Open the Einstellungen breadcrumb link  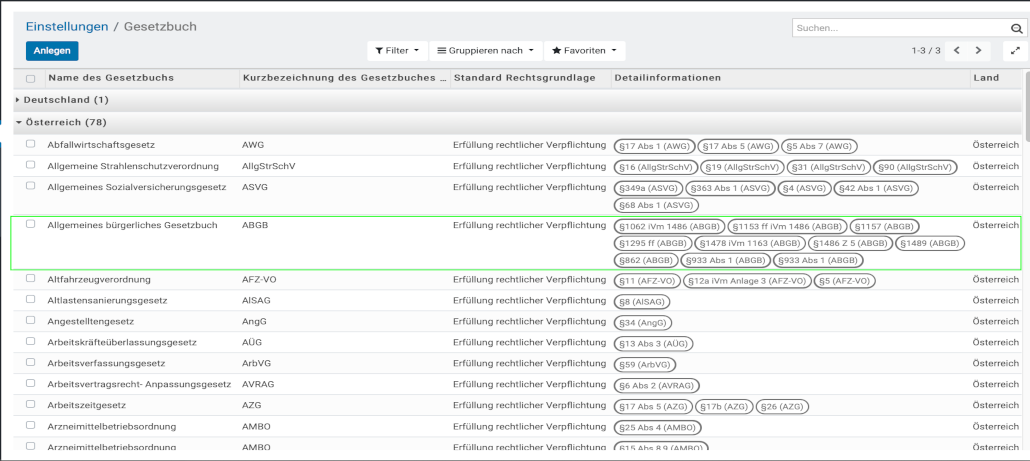pyautogui.click(x=66, y=26)
